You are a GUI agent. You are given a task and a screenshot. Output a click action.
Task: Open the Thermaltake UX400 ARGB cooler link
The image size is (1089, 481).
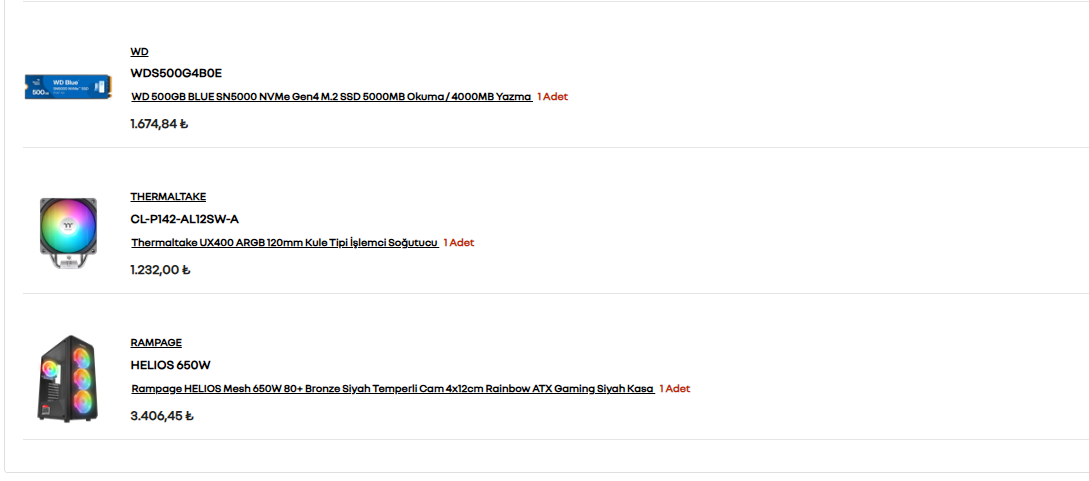(x=285, y=242)
